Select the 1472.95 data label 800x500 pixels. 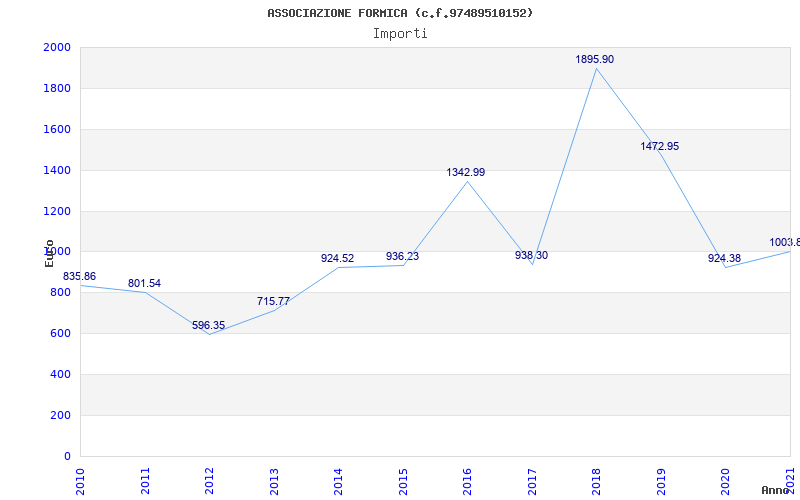click(660, 146)
